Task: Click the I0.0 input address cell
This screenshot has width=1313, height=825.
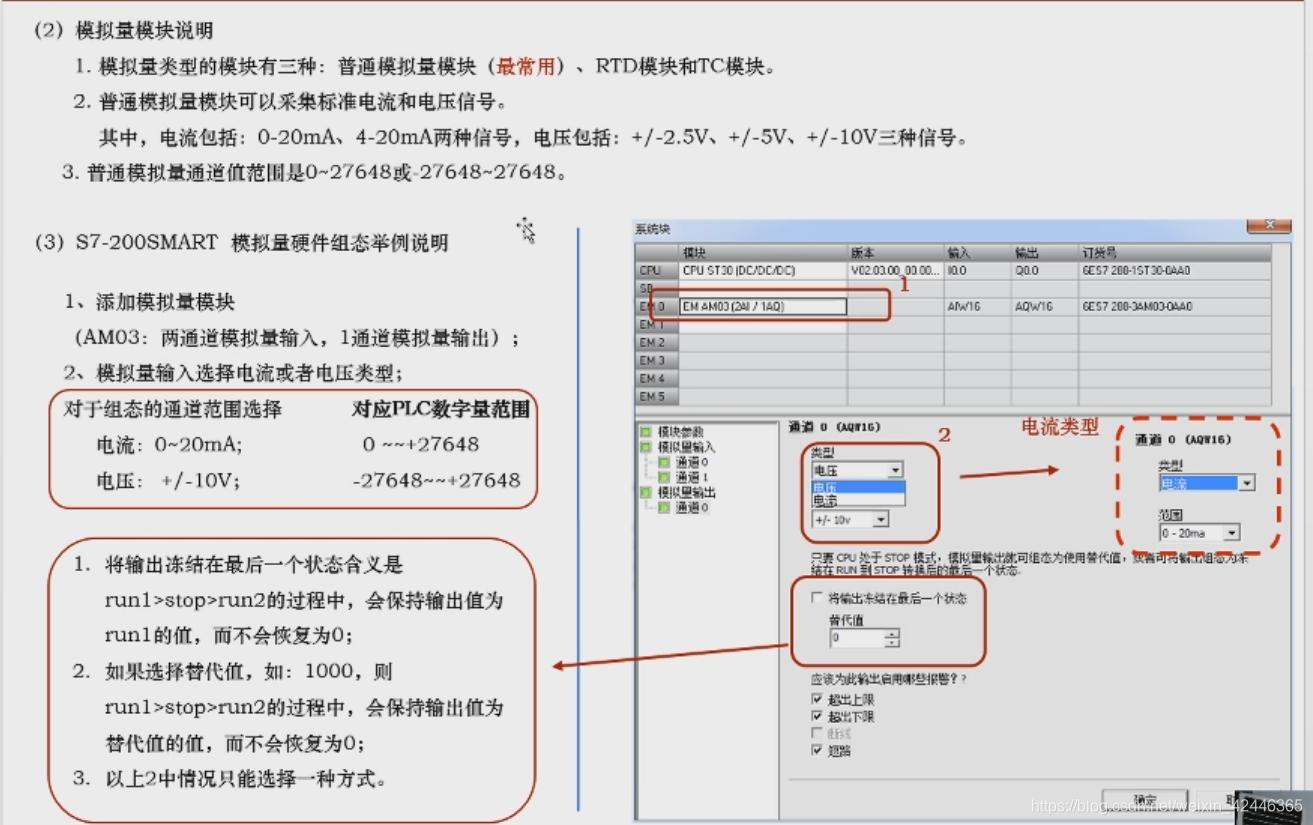Action: [x=978, y=271]
